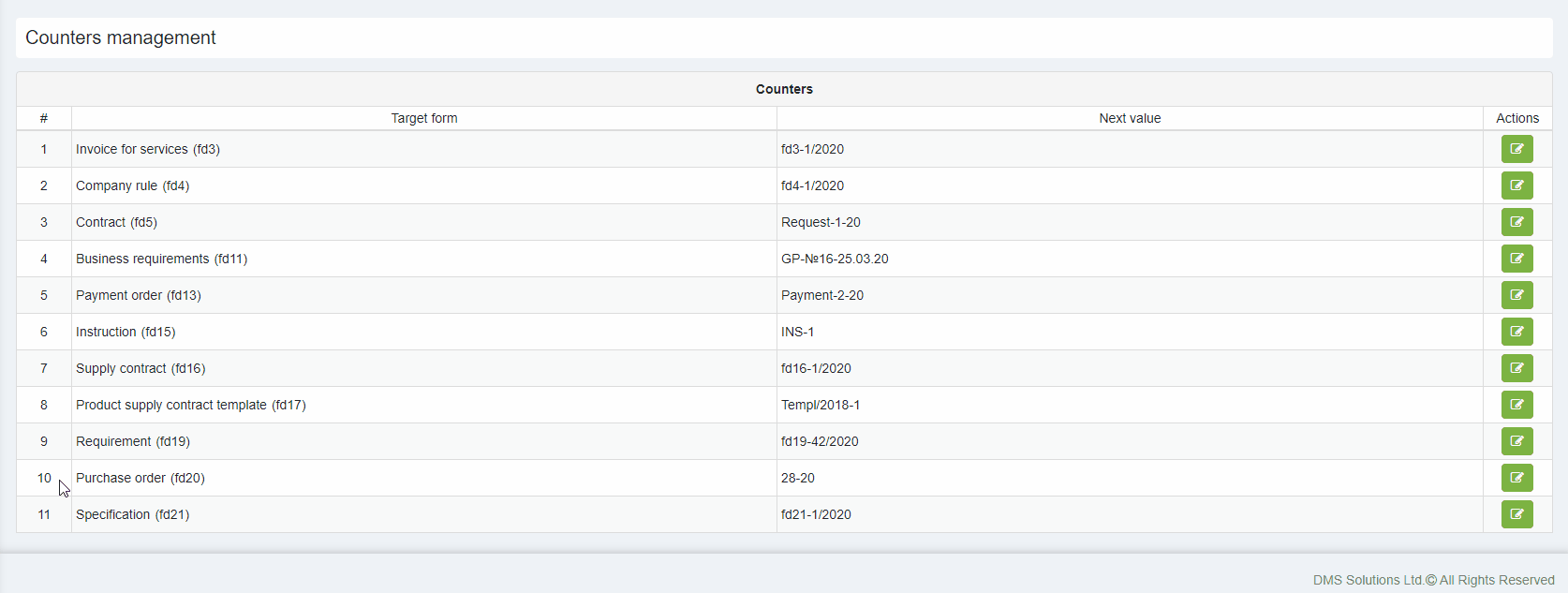Select the Requirement (fd19) form name
1568x593 pixels.
[x=133, y=441]
